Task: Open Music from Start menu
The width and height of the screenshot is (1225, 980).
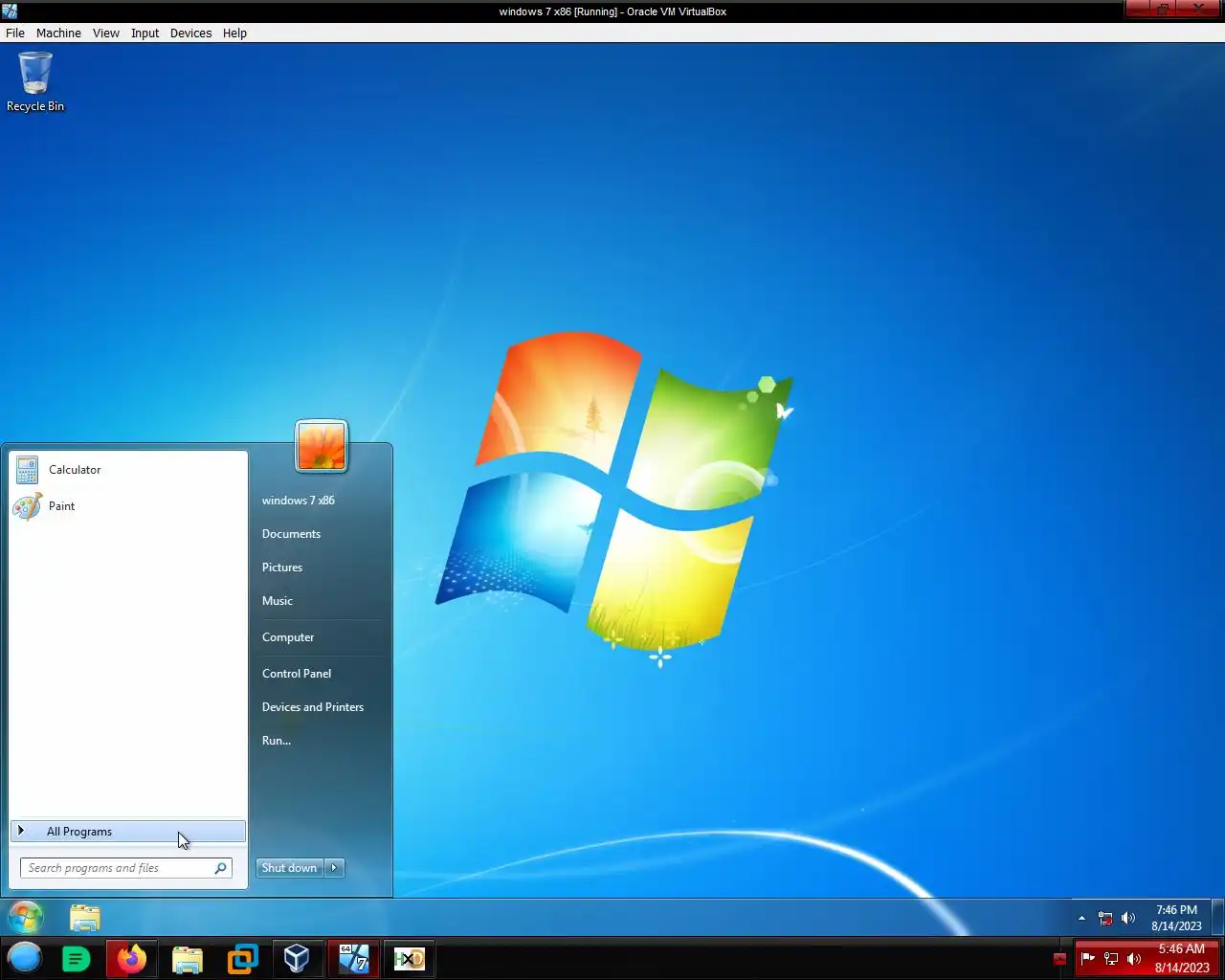Action: [278, 601]
